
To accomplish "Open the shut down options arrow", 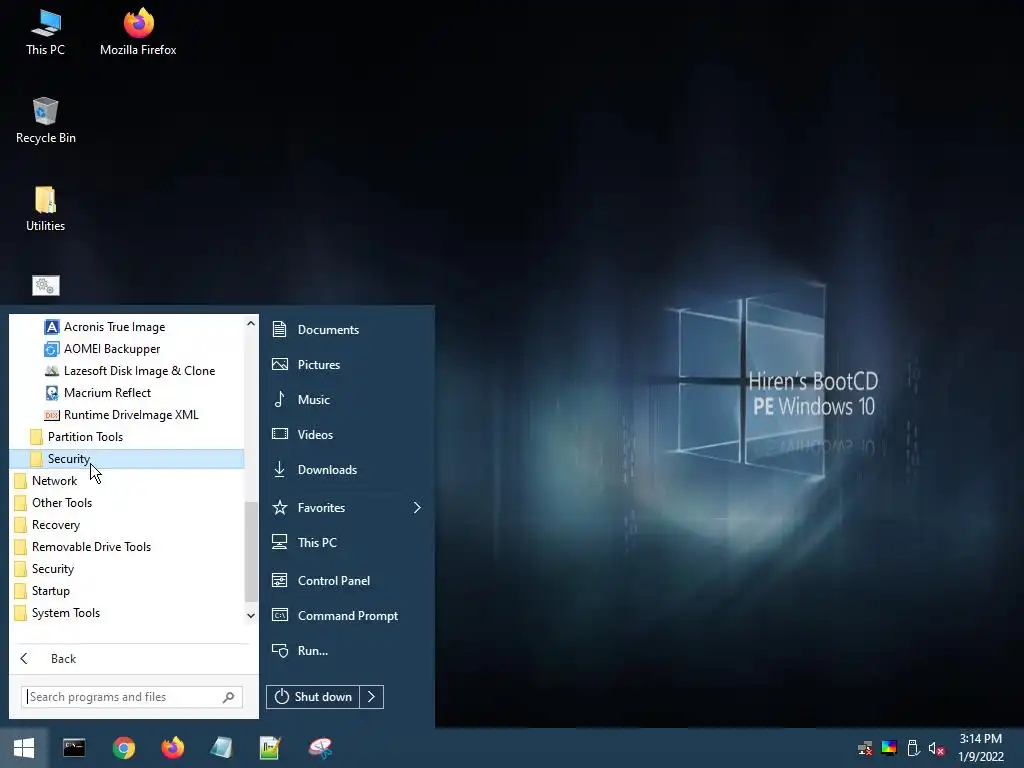I will [x=372, y=697].
